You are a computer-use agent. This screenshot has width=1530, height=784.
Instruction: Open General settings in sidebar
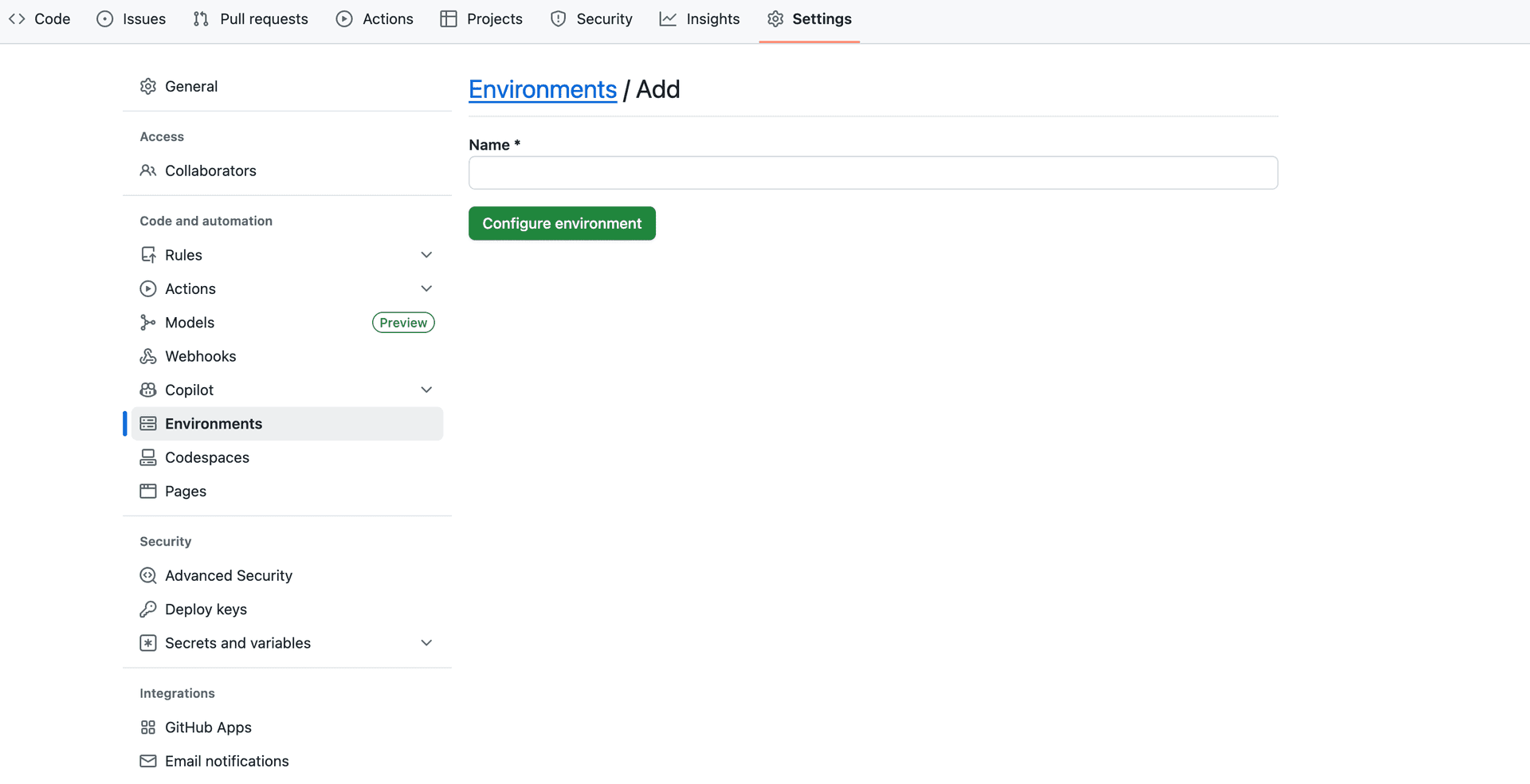(x=190, y=86)
